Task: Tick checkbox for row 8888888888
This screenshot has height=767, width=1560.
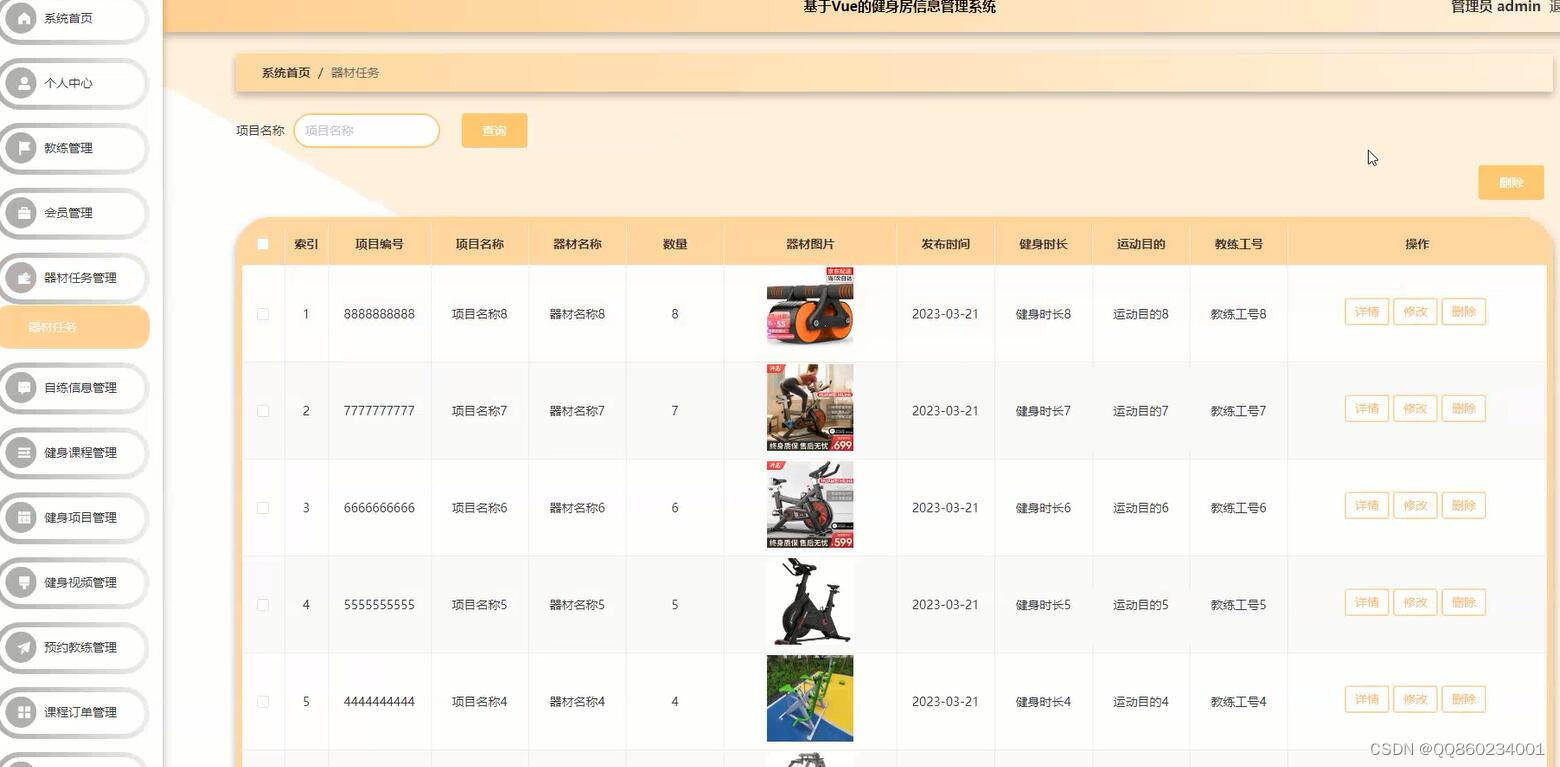Action: point(263,314)
